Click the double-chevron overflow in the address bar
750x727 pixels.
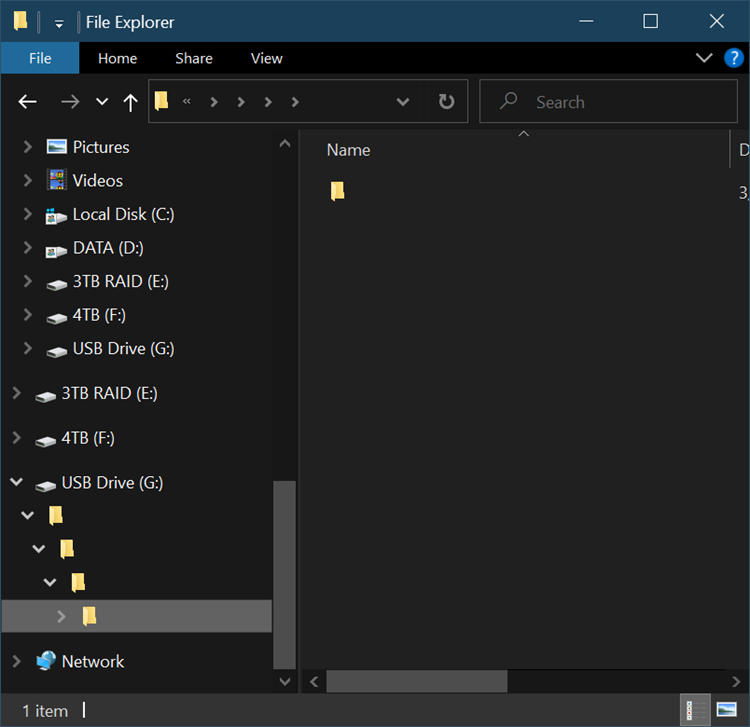(x=187, y=101)
